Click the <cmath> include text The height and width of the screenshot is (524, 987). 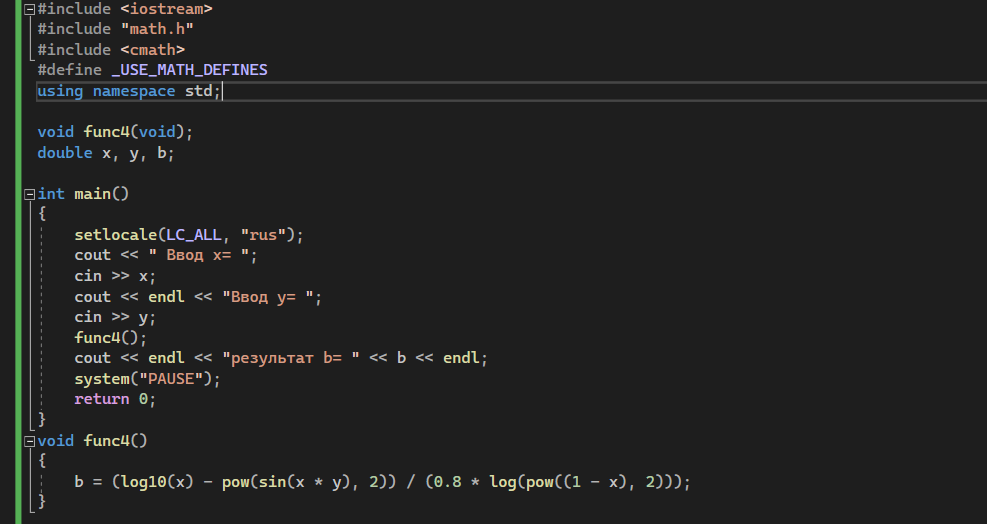[x=153, y=50]
